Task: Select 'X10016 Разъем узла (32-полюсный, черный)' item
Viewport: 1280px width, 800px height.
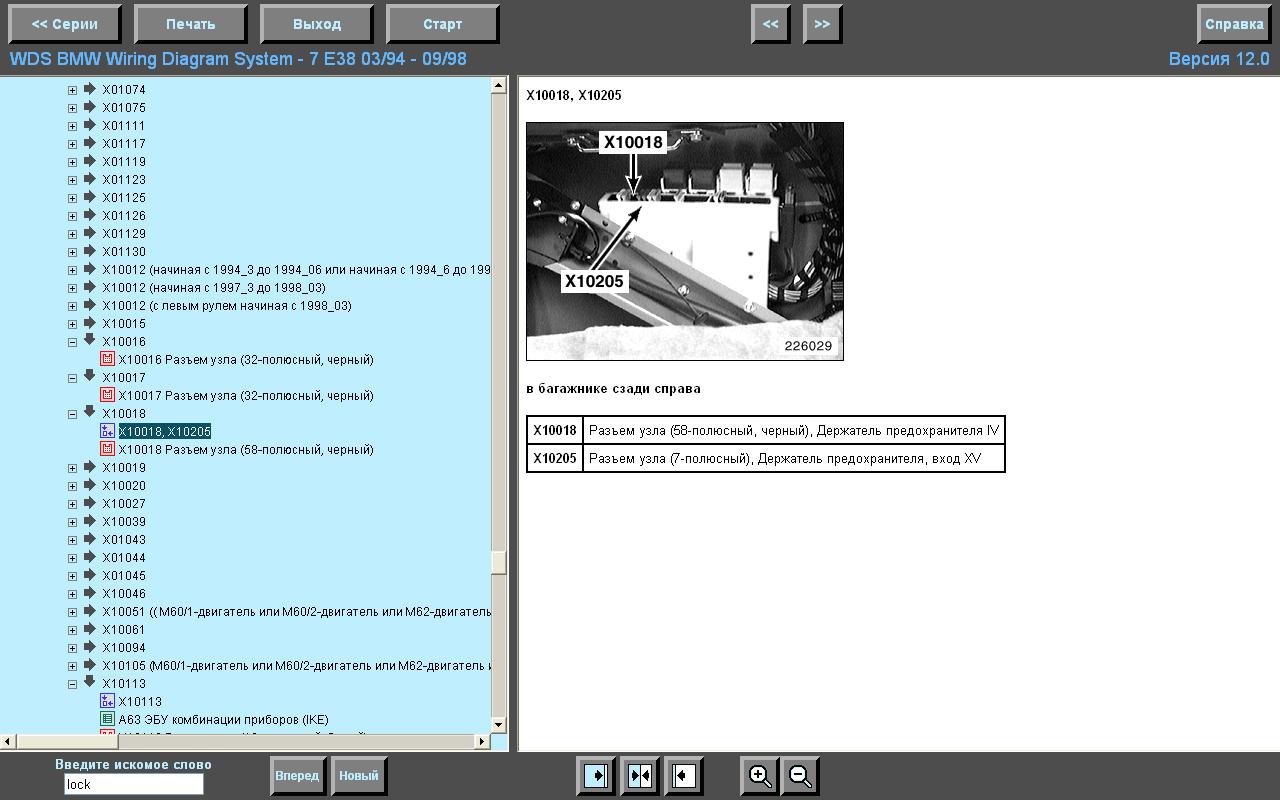Action: click(246, 360)
